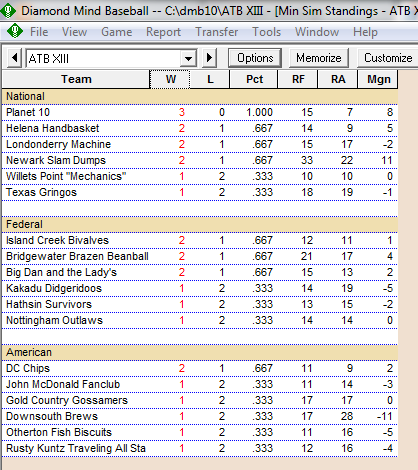The image size is (418, 470).
Task: Click DC Chips wins value 2
Action: tap(181, 368)
